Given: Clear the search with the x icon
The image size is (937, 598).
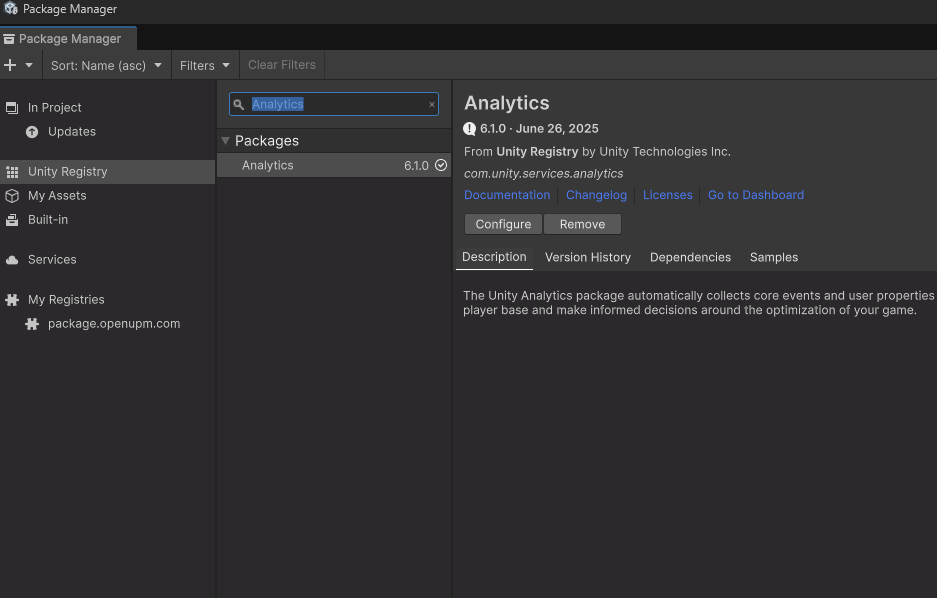Looking at the screenshot, I should [432, 104].
